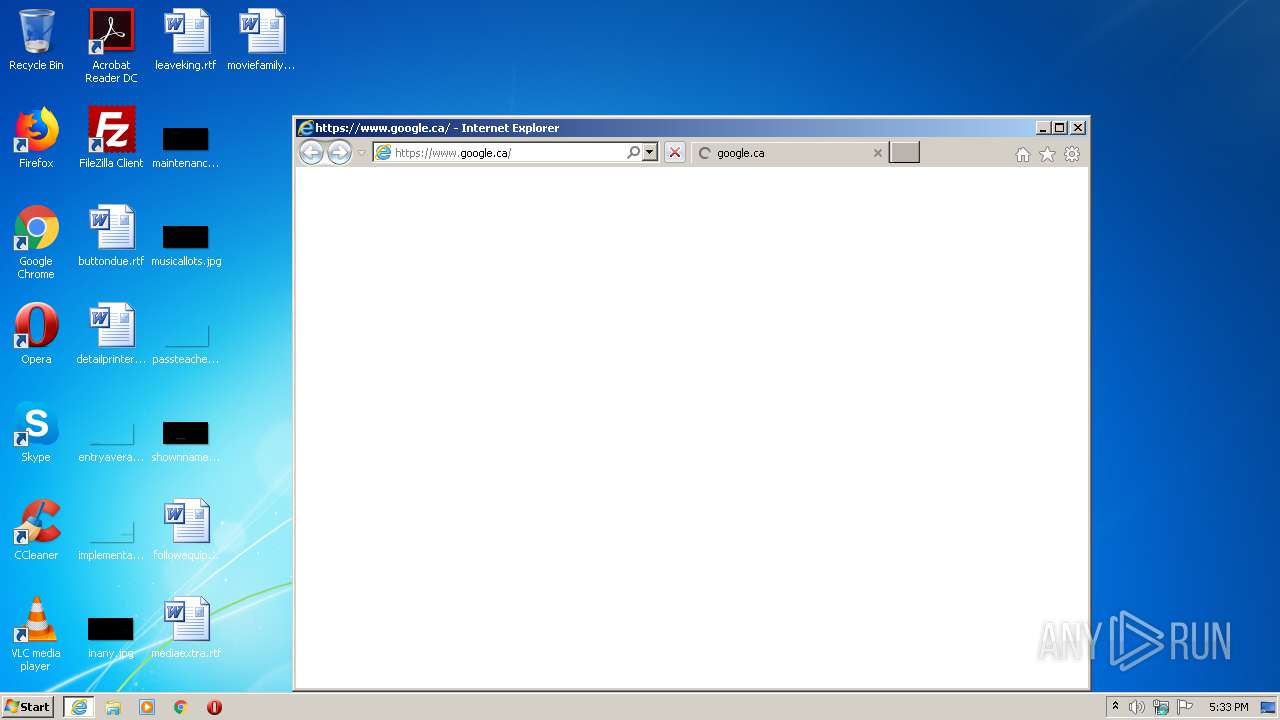Viewport: 1280px width, 720px height.
Task: Select the Firefox desktop shortcut
Action: point(36,139)
